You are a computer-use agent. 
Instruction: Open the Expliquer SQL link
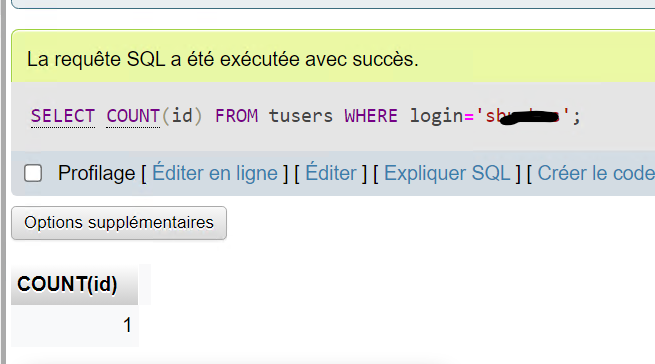447,173
